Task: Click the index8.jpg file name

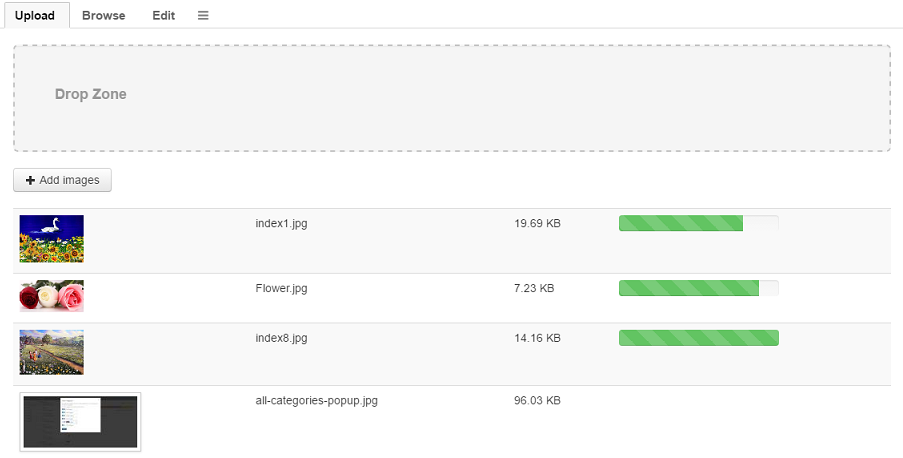Action: [x=281, y=338]
